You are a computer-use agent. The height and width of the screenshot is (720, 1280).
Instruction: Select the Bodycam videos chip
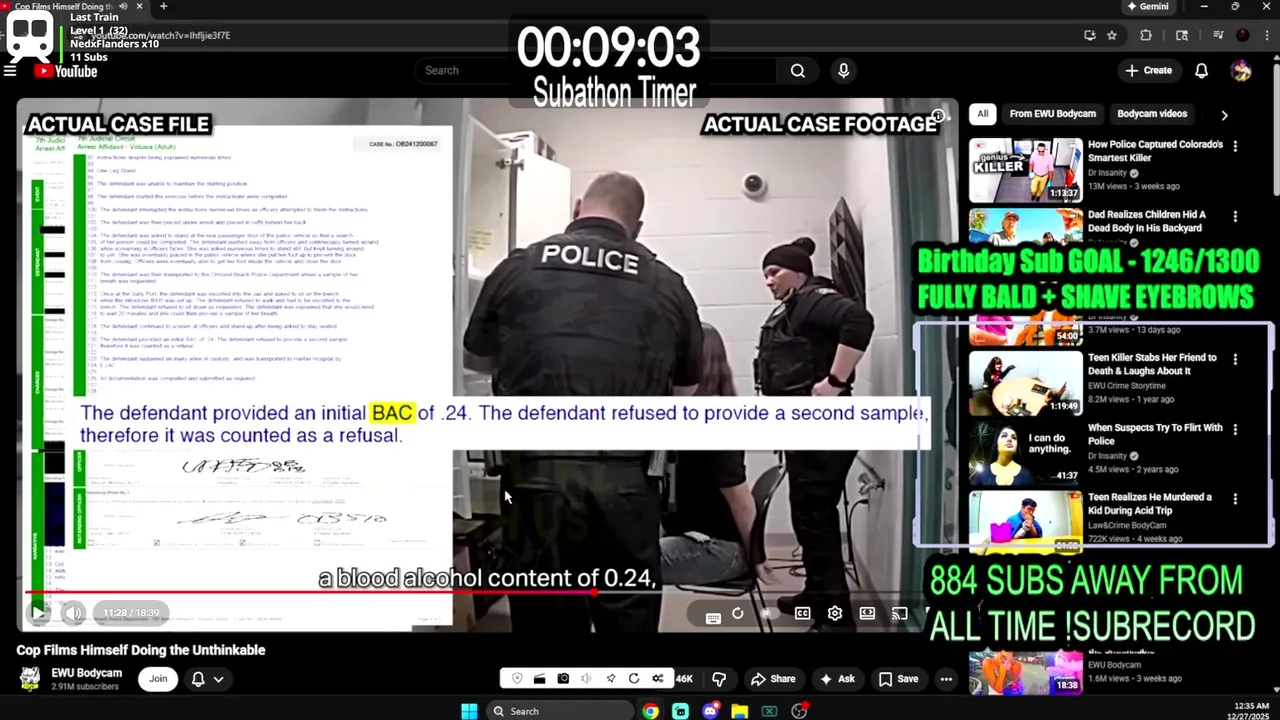[x=1152, y=114]
